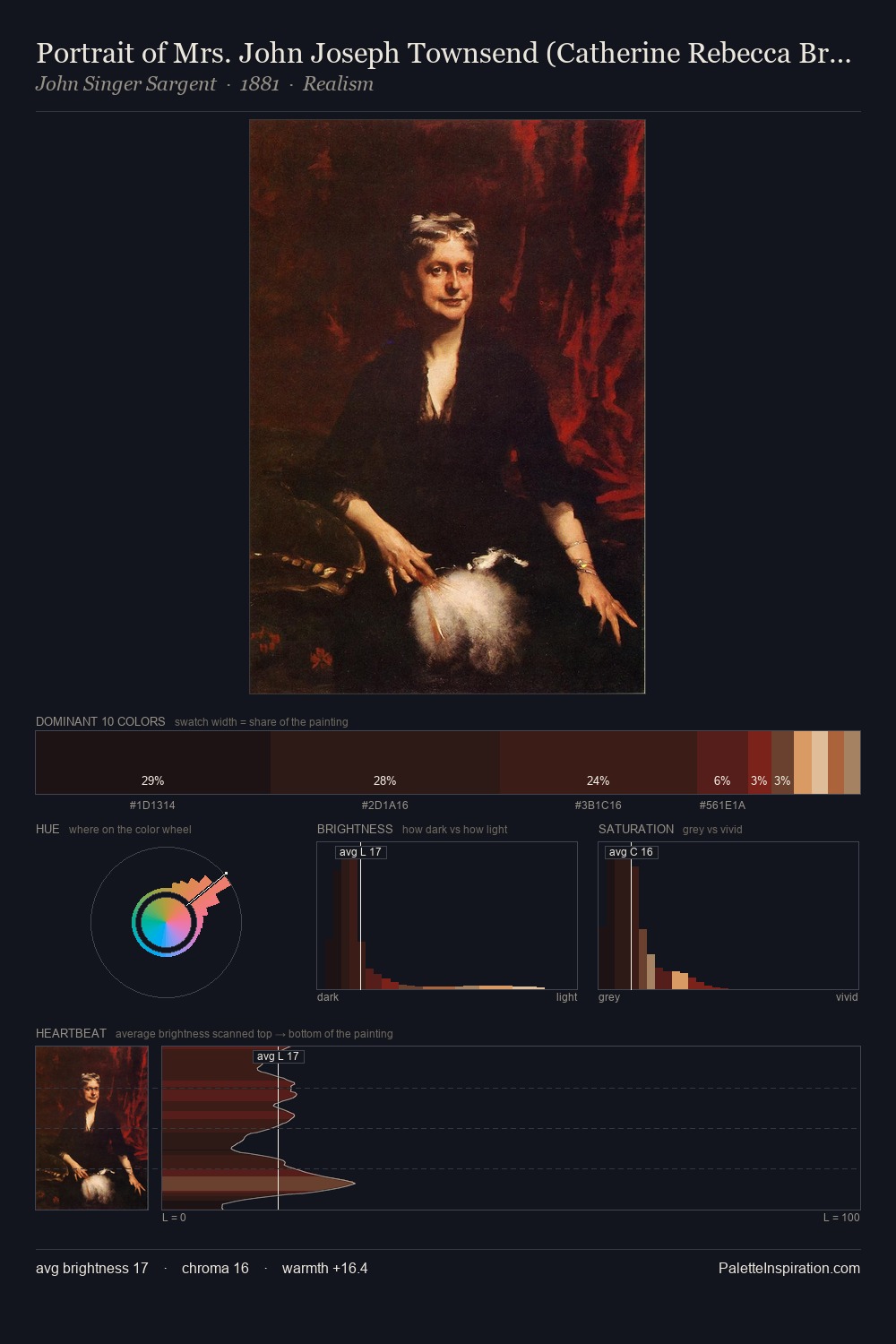The width and height of the screenshot is (896, 1344).
Task: Click the 'light' axis label
Action: [x=566, y=997]
